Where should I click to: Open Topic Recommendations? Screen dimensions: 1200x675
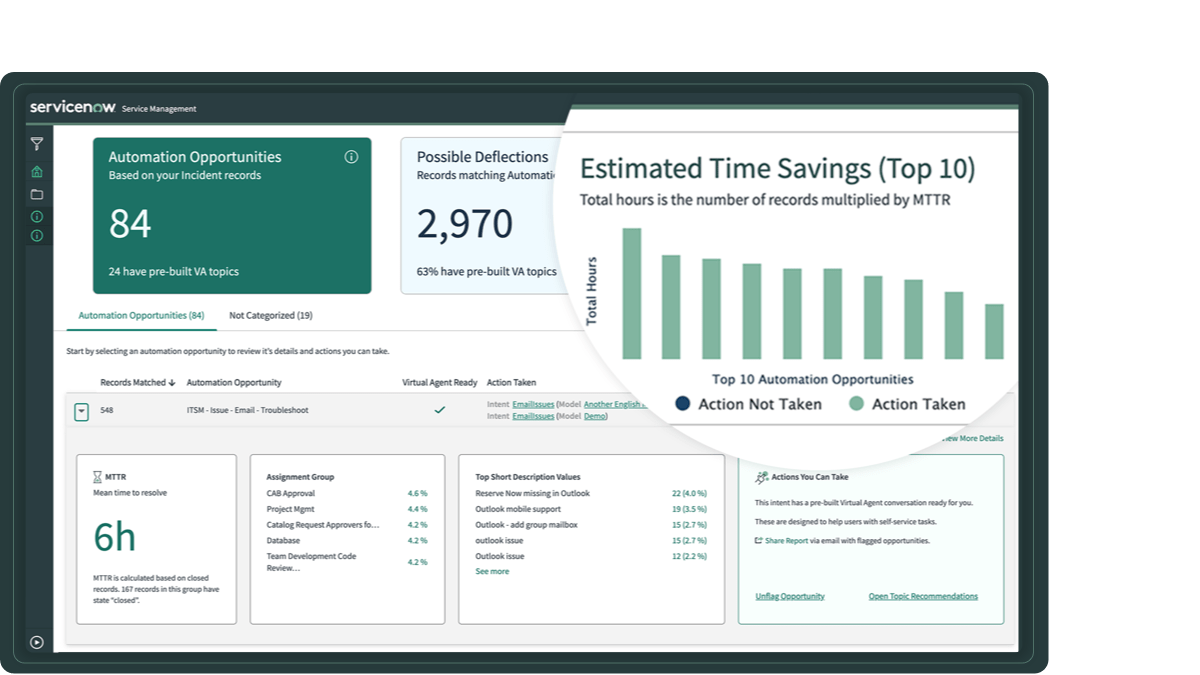pyautogui.click(x=923, y=596)
